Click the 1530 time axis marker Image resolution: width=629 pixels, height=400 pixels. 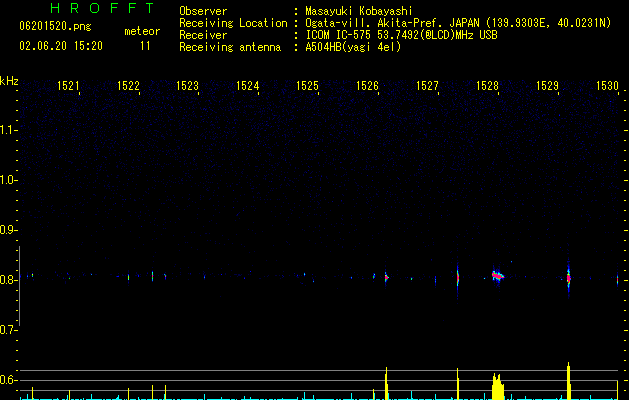[x=607, y=86]
